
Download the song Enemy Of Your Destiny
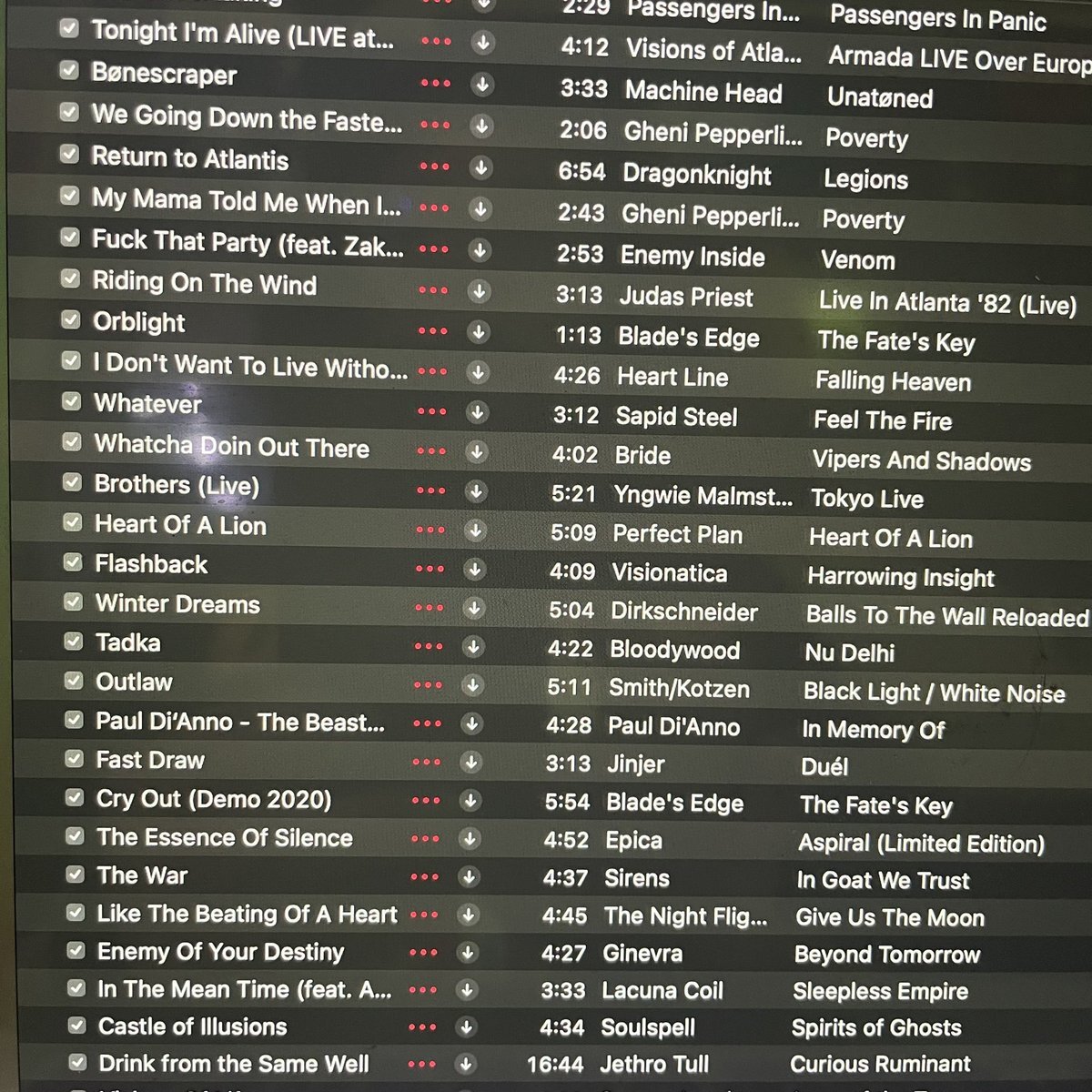click(467, 953)
